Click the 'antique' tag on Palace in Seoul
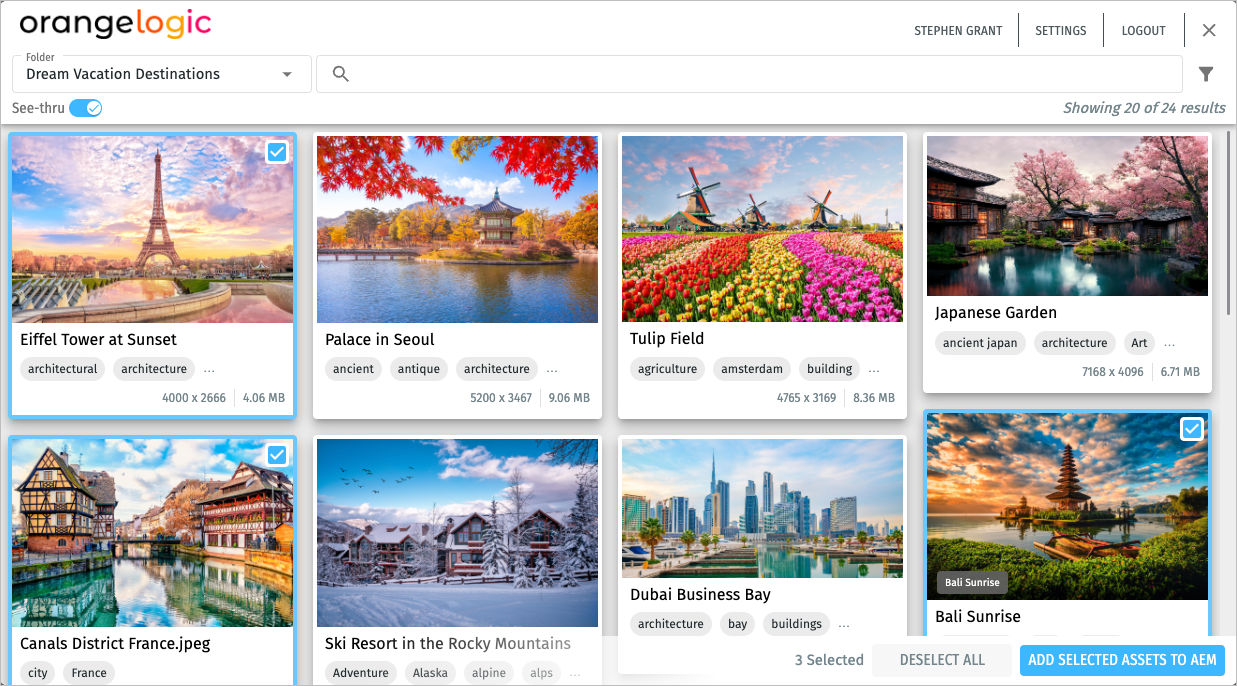The width and height of the screenshot is (1237, 686). (419, 369)
